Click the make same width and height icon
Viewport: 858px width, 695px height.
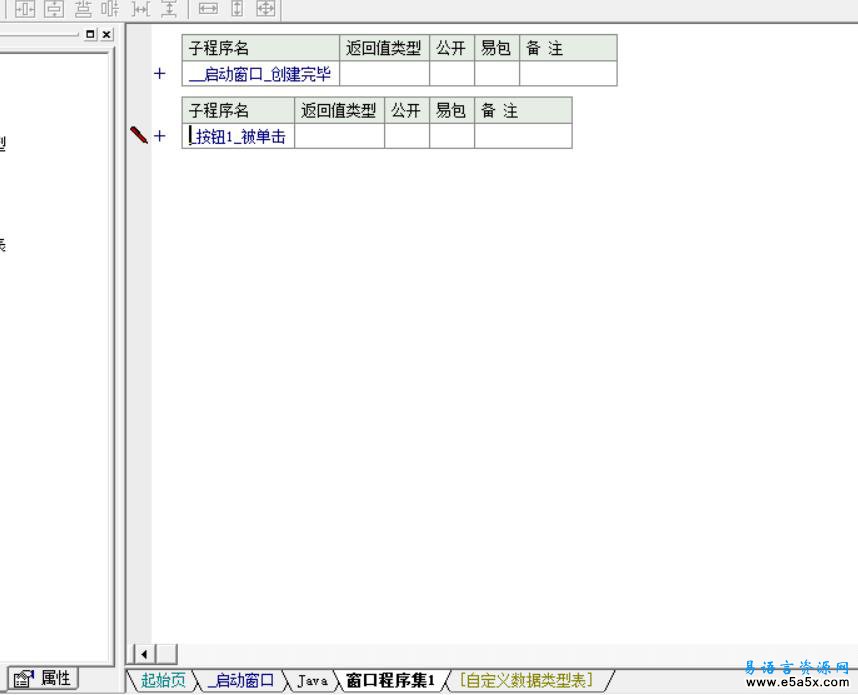pos(265,9)
